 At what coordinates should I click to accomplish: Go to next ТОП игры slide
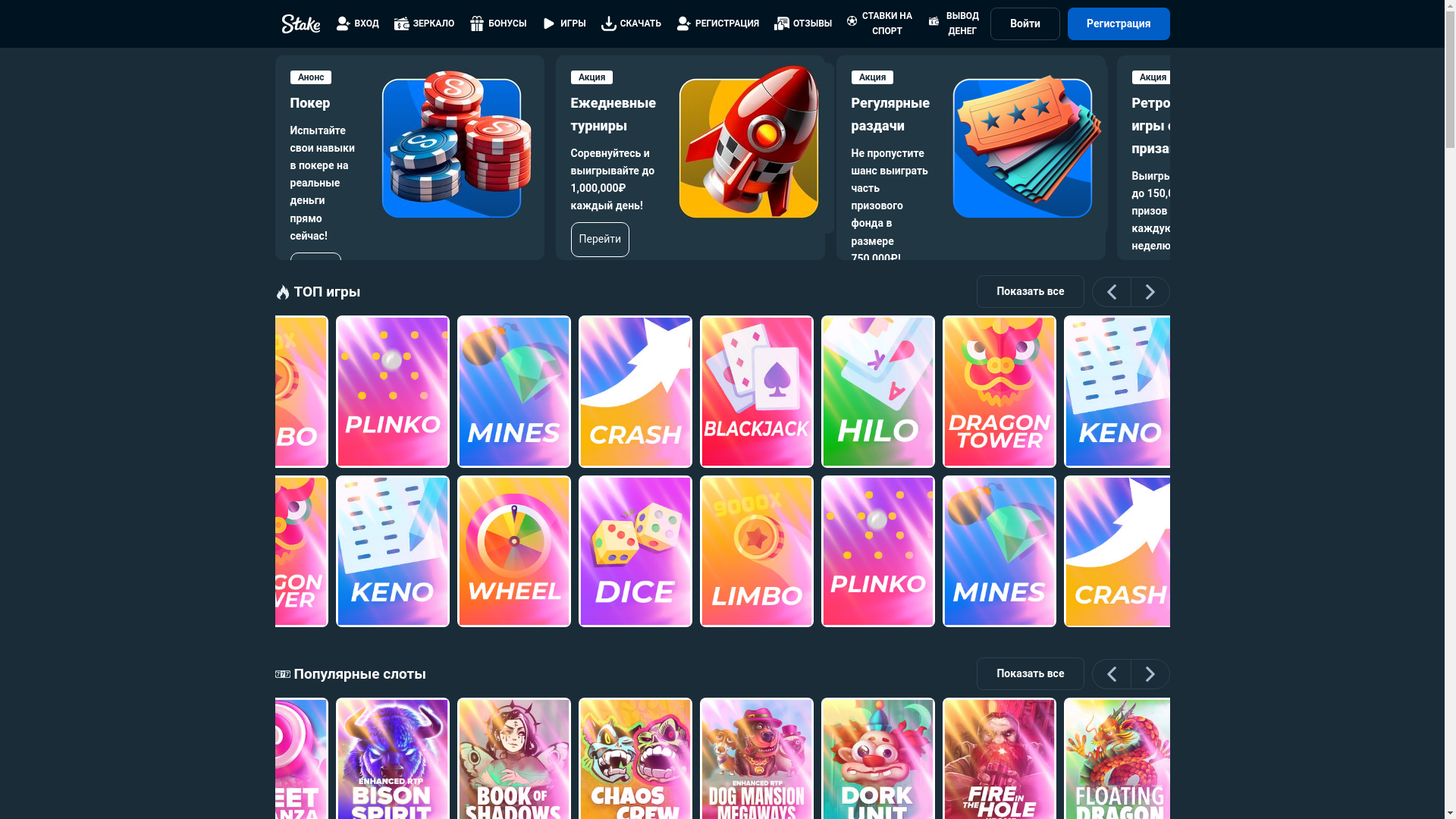[1150, 291]
